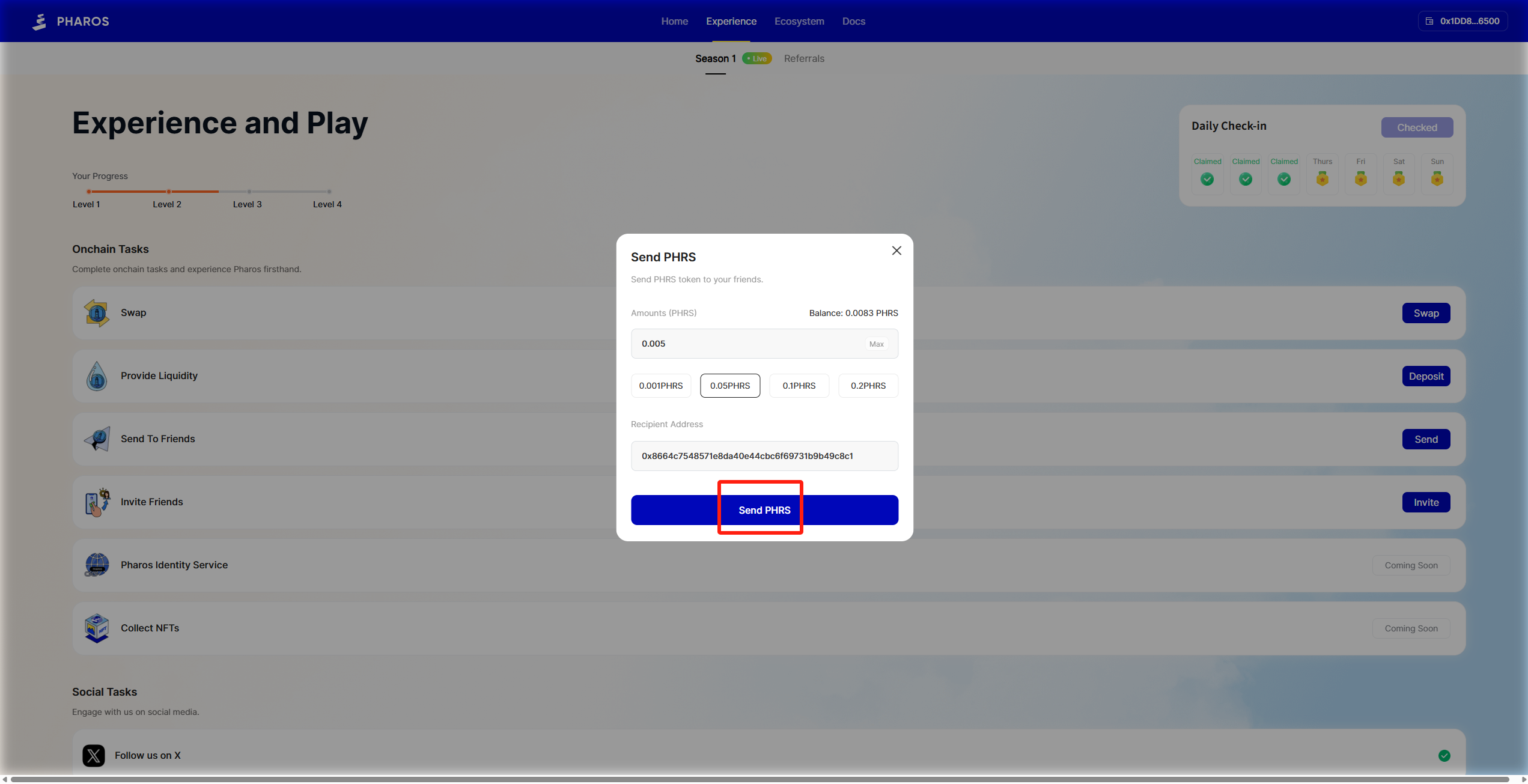Click Coming Soon for Pharos Identity Service
The image size is (1528, 784).
coord(1411,565)
